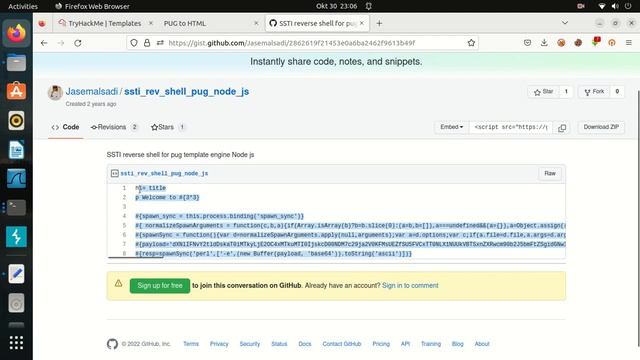Open the lightning bolt app in the dock
Image resolution: width=640 pixels, height=360 pixels.
point(16,237)
